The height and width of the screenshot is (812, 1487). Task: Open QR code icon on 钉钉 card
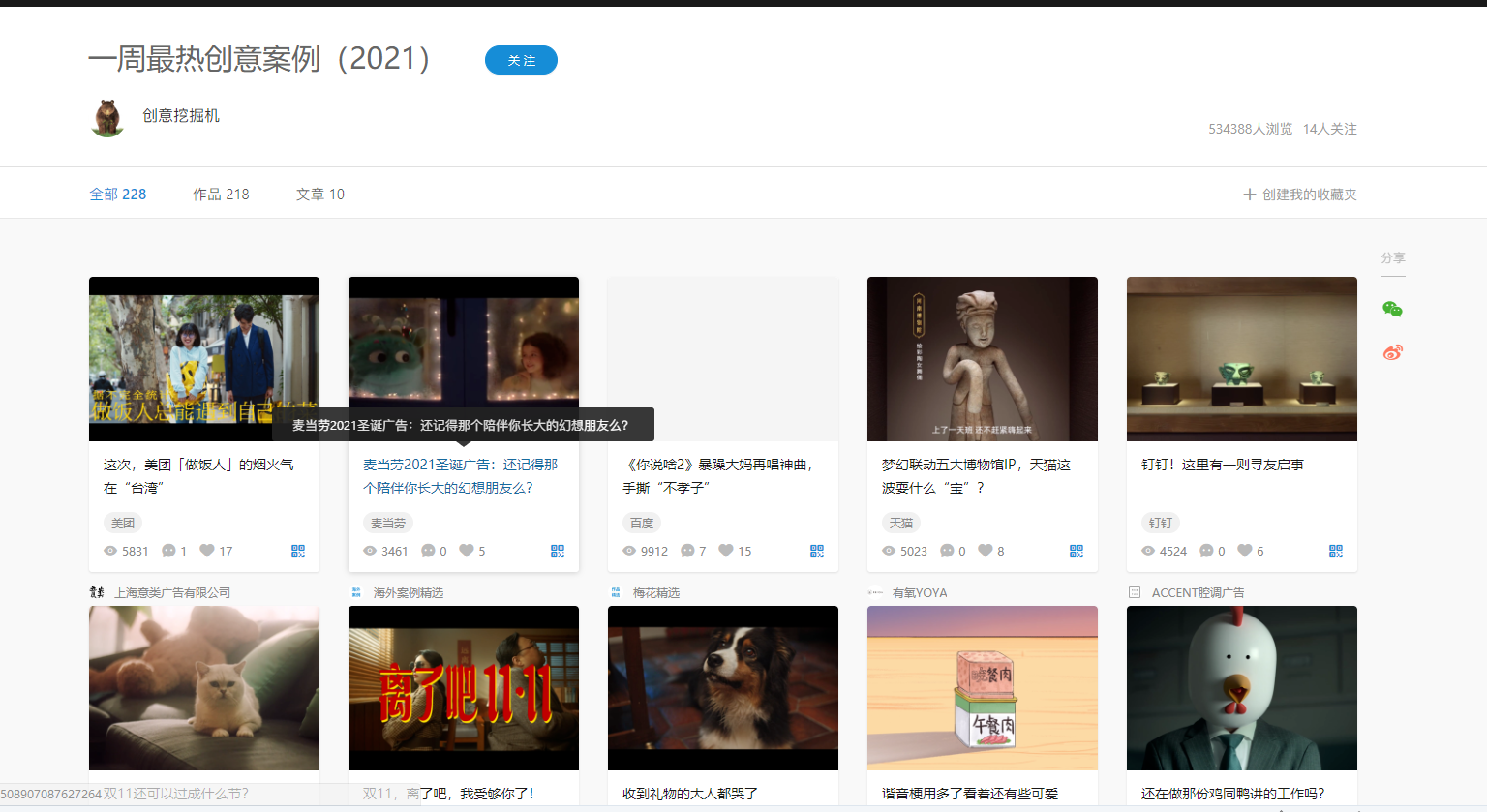pyautogui.click(x=1336, y=551)
